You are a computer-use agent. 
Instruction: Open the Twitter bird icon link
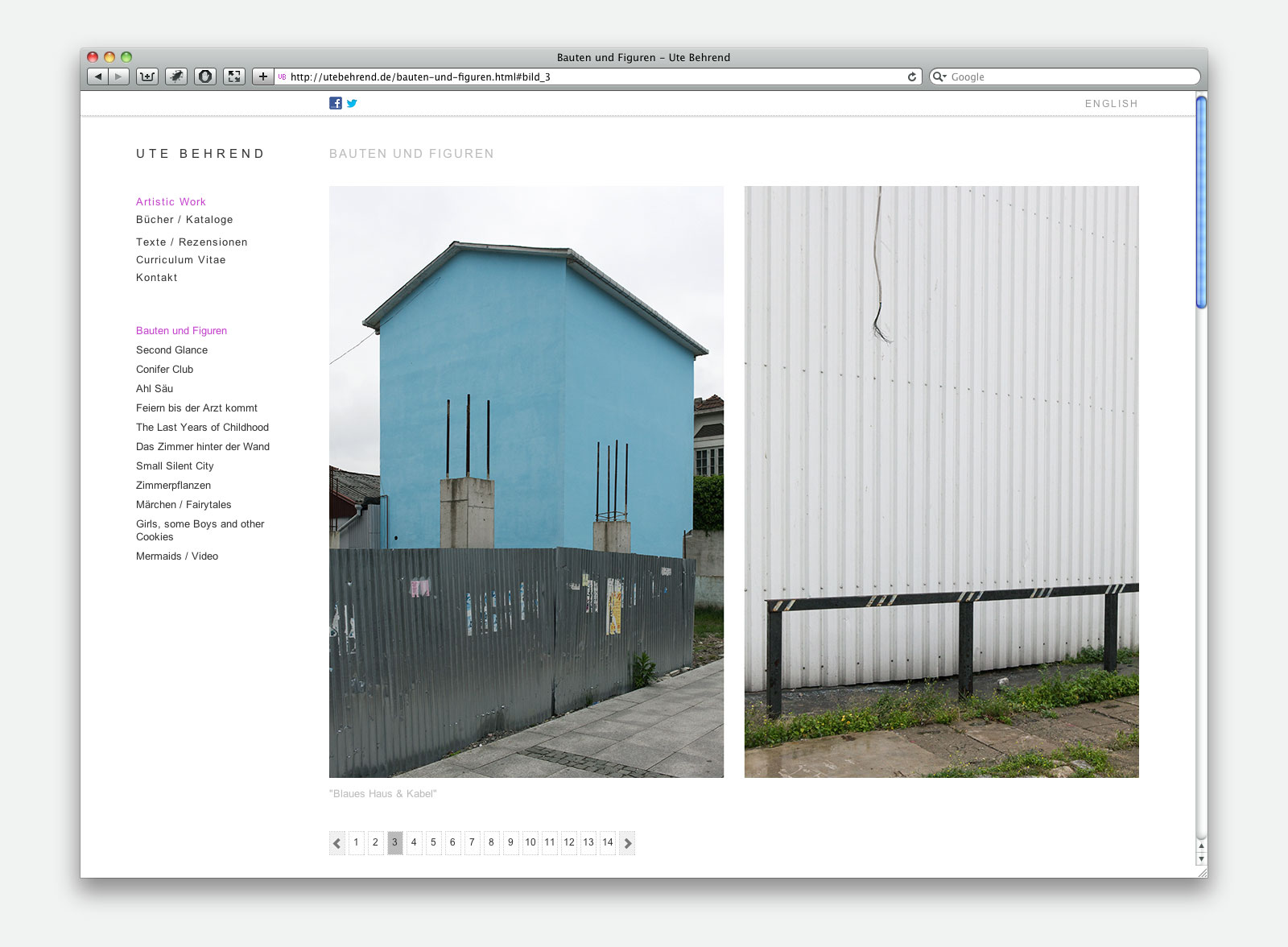352,103
